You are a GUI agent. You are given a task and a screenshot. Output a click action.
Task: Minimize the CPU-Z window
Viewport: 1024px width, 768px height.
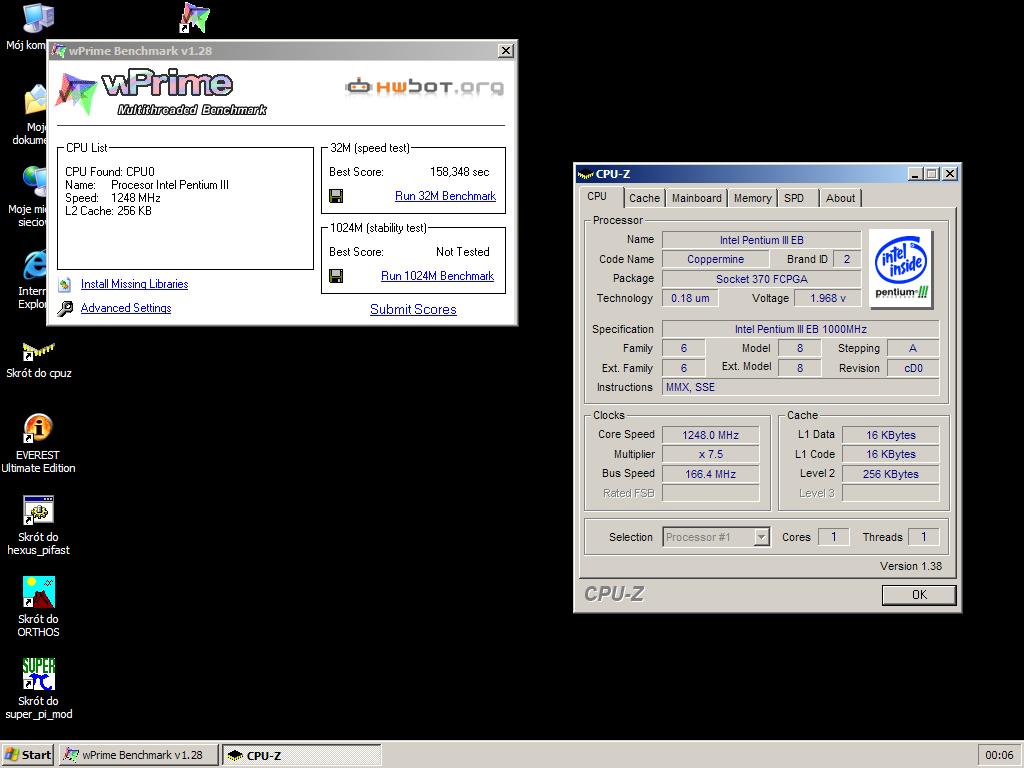(915, 174)
